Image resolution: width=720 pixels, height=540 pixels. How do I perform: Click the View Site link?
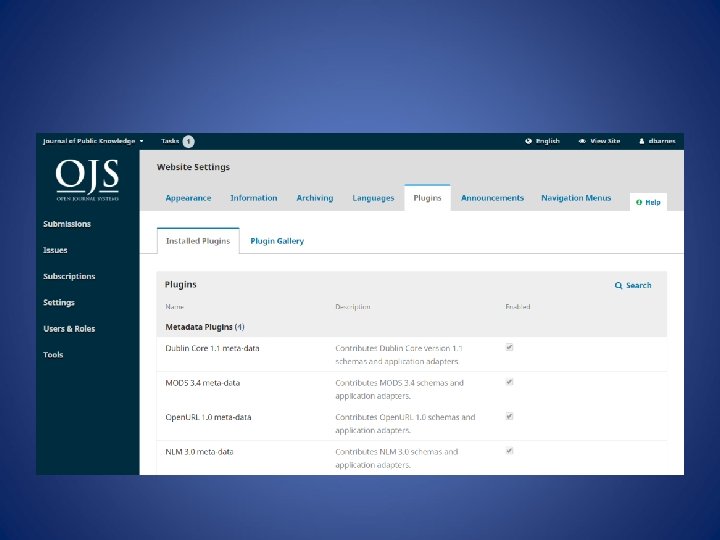(605, 141)
